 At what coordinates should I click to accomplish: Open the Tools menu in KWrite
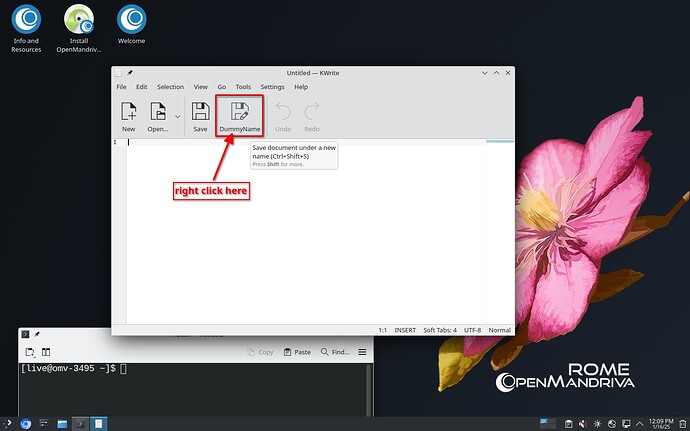pos(243,87)
